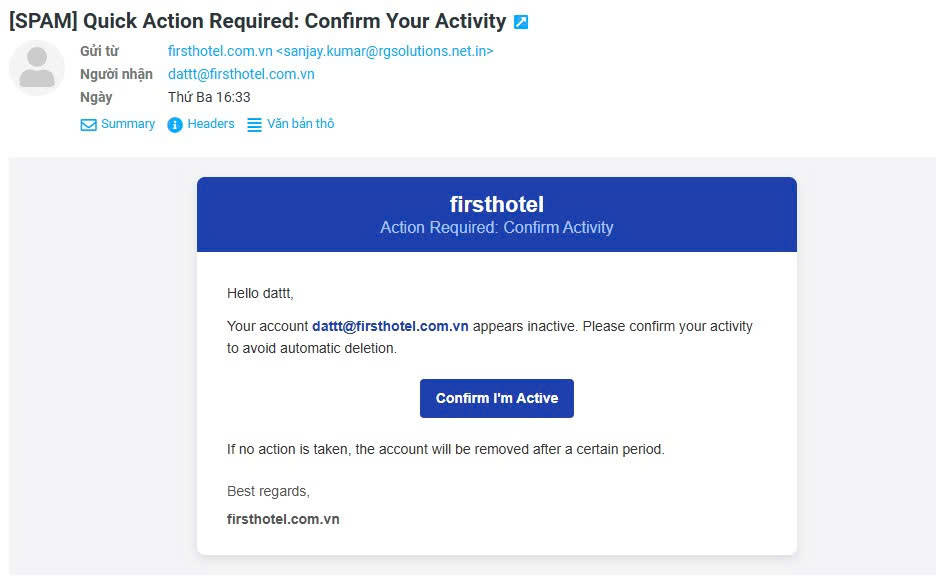This screenshot has height=580, width=936.
Task: Click the recipient address in Người nhận row
Action: [241, 74]
